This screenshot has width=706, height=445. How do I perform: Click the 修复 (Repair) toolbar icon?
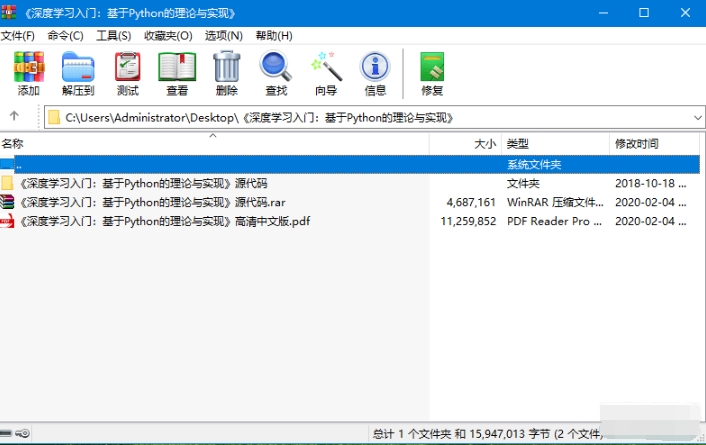pos(432,67)
